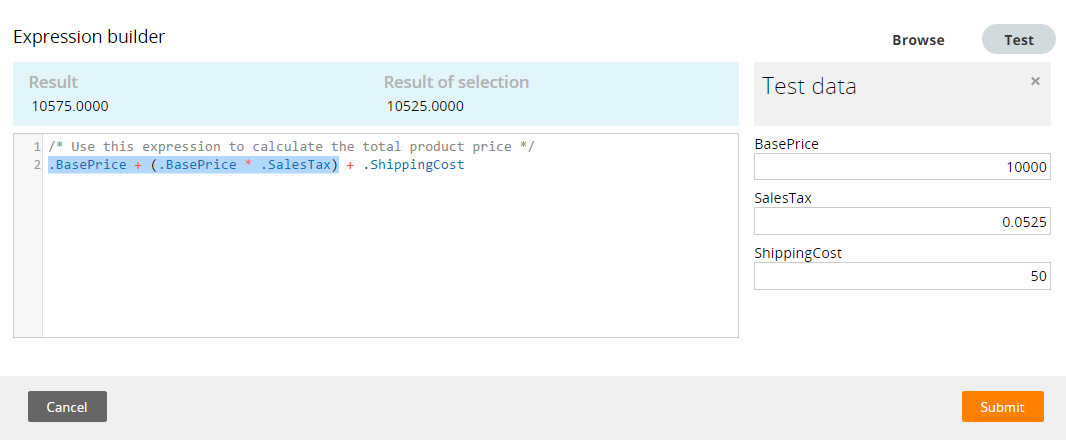Image resolution: width=1066 pixels, height=440 pixels.
Task: Click empty area of expression editor
Action: coord(390,258)
